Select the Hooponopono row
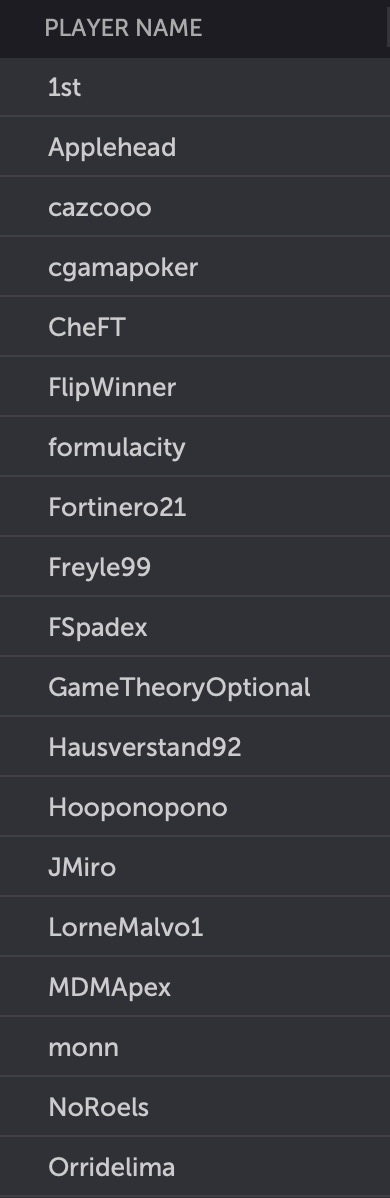 [195, 807]
